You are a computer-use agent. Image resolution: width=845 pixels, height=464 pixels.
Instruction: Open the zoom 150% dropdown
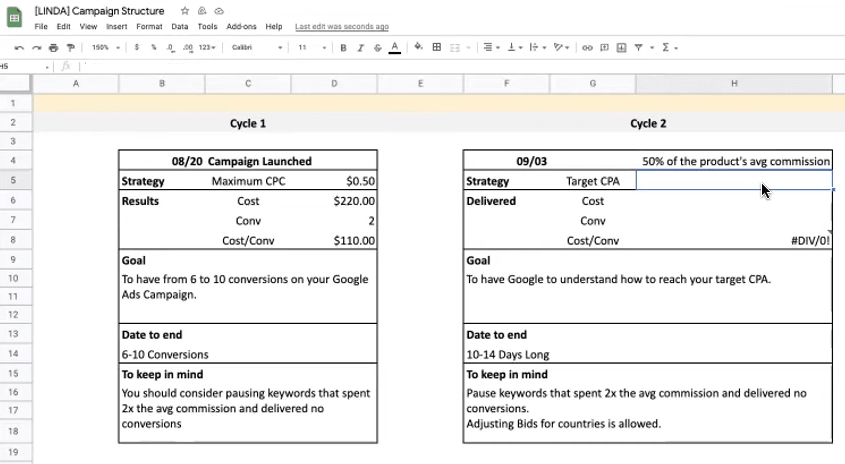[x=106, y=47]
